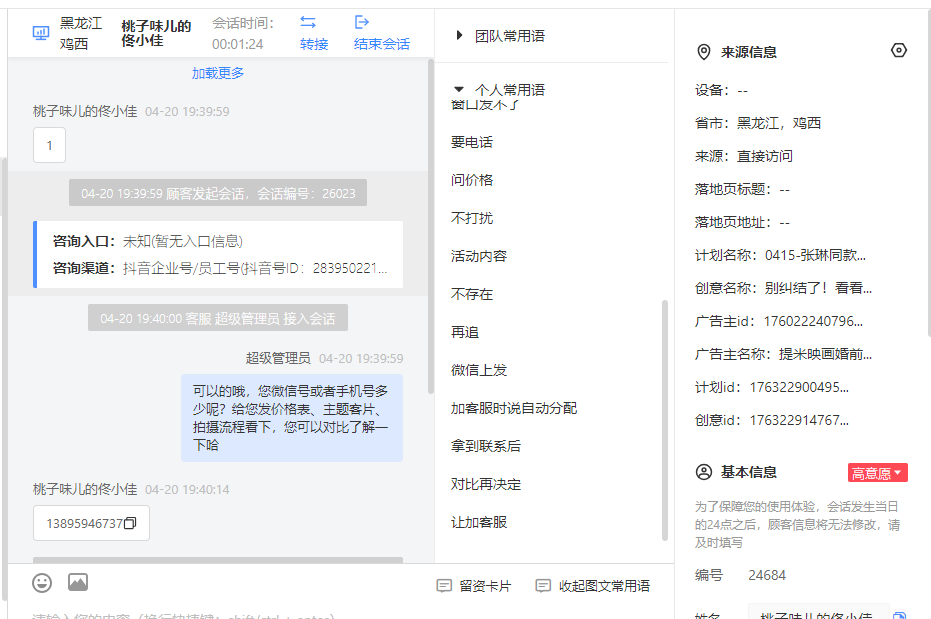The height and width of the screenshot is (619, 931).
Task: Click the 广告主名称 提米映画婚前 value
Action: 825,354
